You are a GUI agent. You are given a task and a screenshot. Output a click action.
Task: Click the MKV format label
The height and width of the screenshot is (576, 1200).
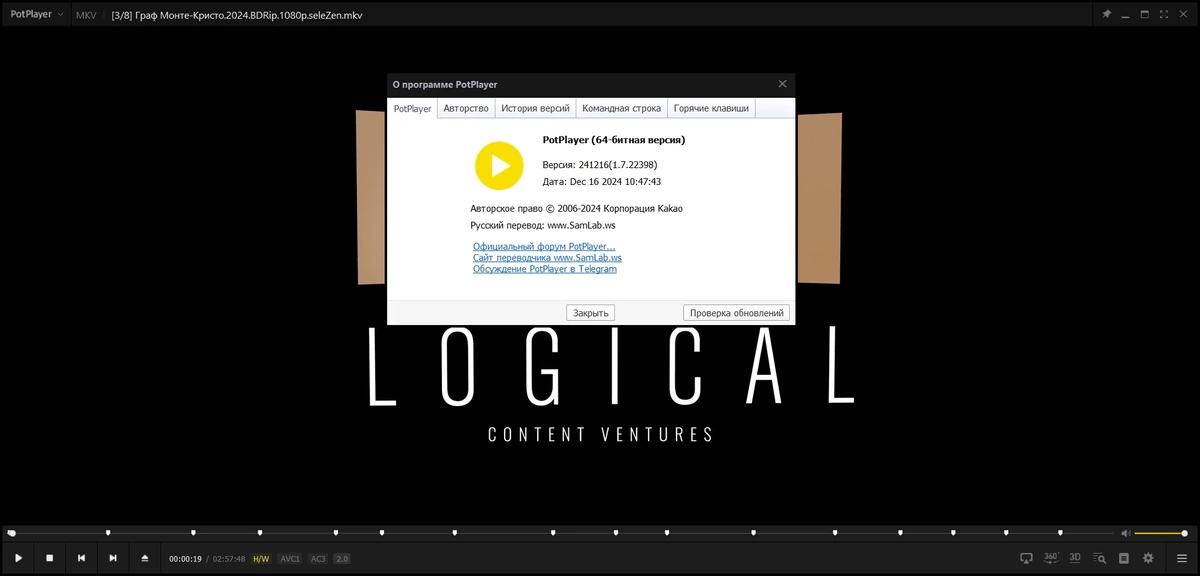coord(86,15)
